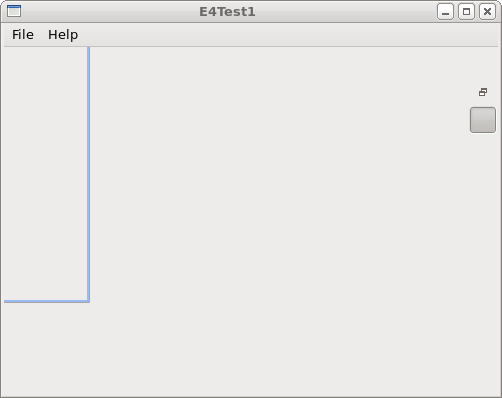
Task: Click the blank area below left panel
Action: point(45,349)
